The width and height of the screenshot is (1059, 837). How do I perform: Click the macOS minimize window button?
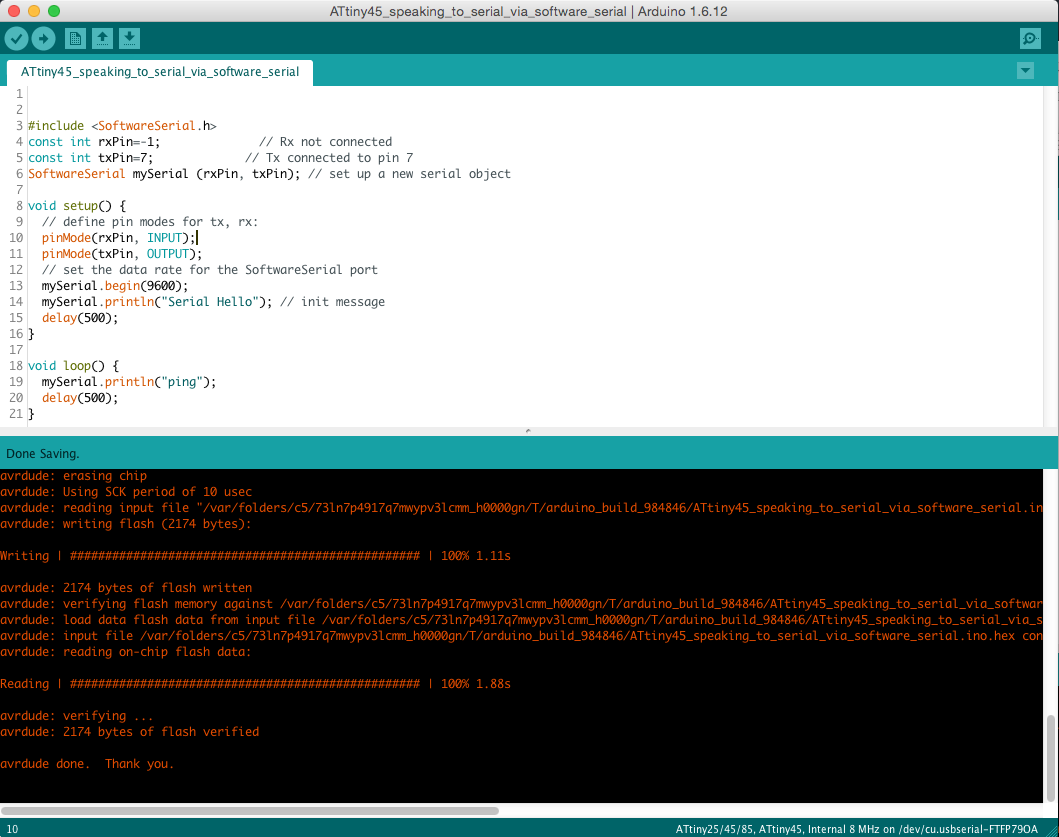pos(34,11)
